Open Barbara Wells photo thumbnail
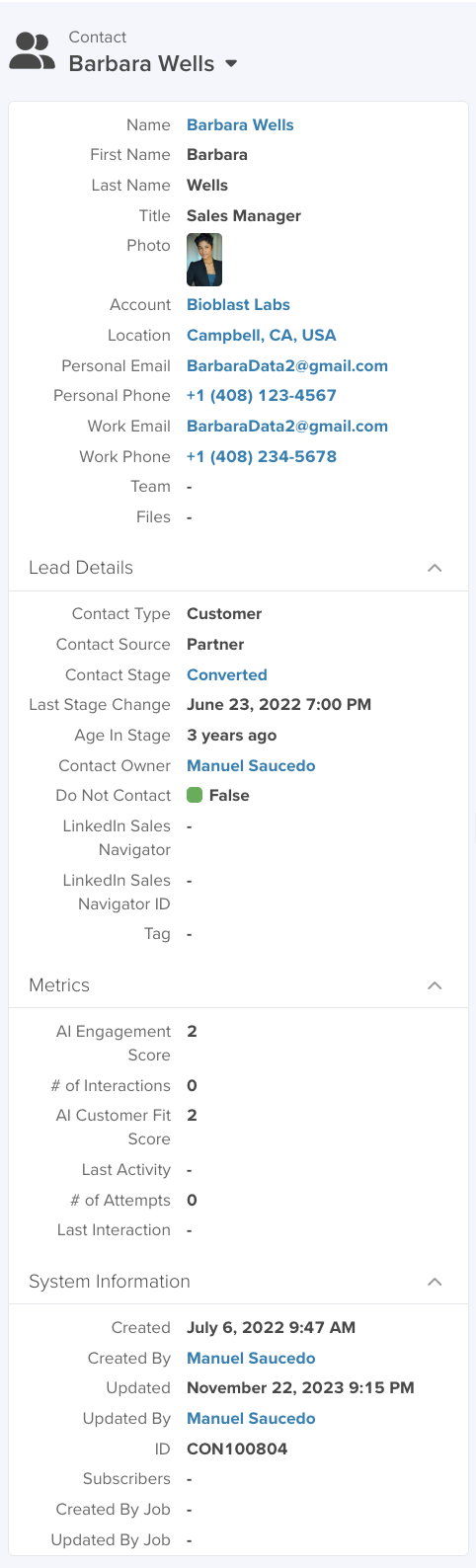476x1568 pixels. (204, 260)
